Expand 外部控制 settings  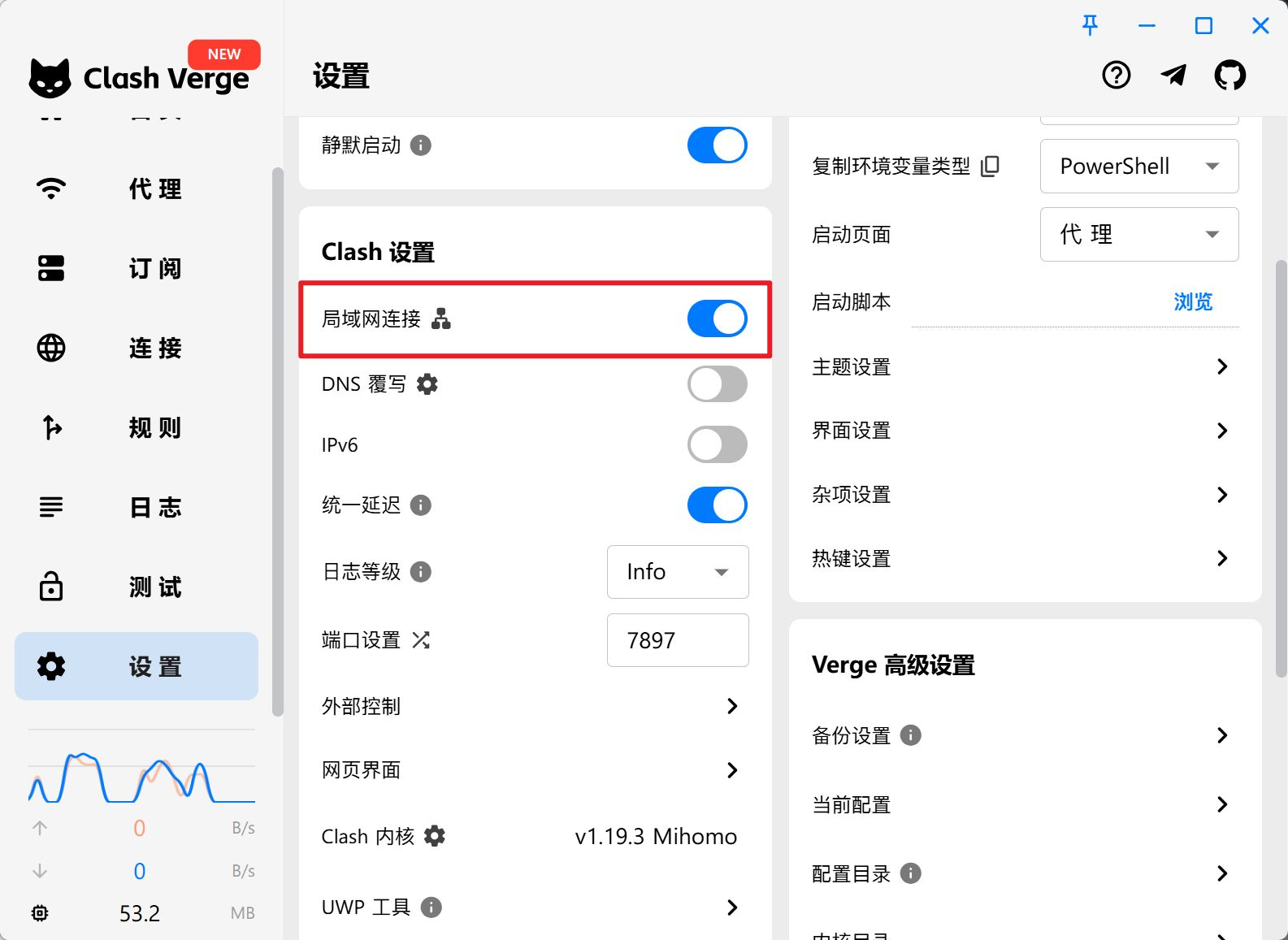pos(535,706)
